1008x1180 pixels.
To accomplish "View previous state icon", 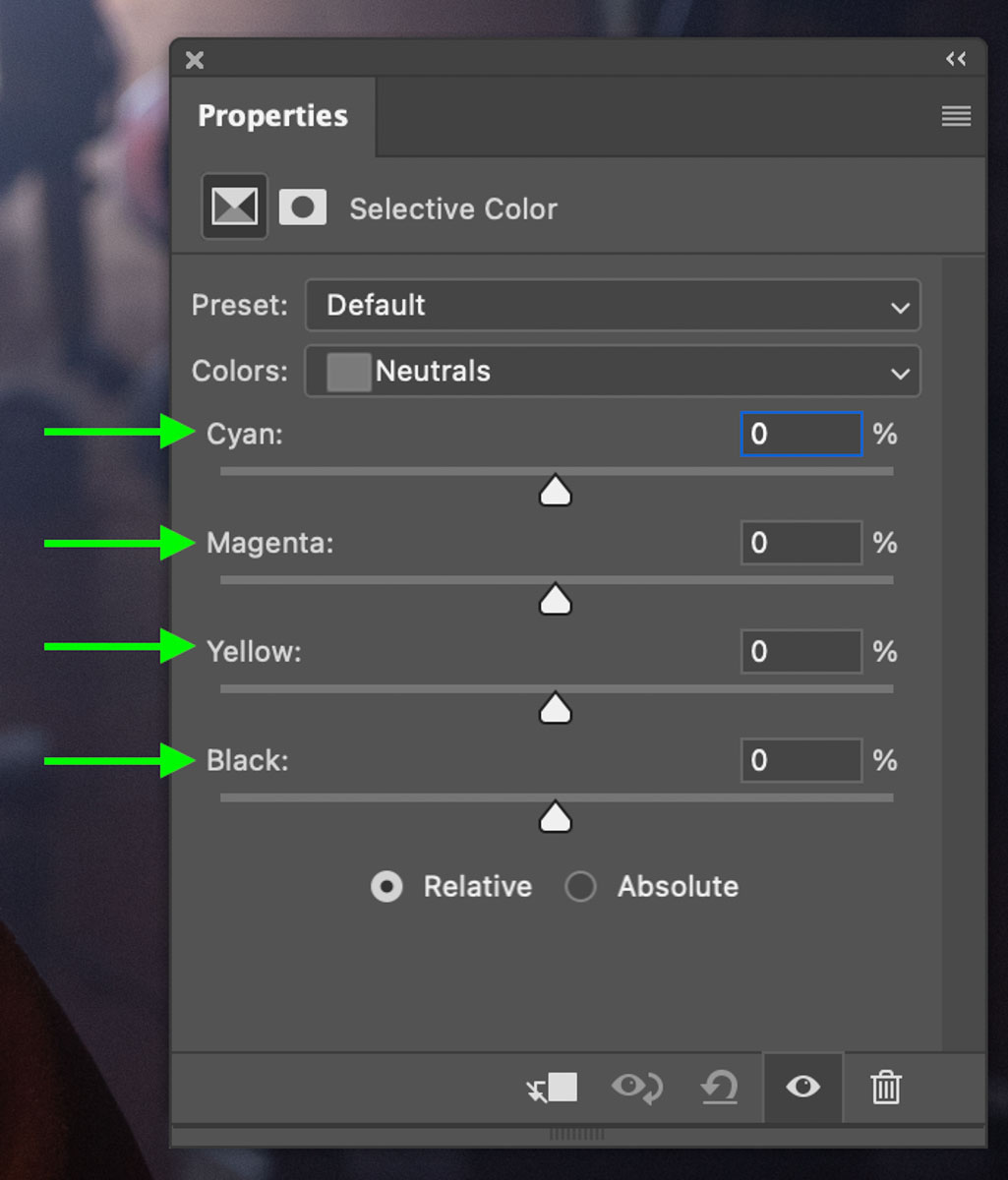I will coord(637,1088).
